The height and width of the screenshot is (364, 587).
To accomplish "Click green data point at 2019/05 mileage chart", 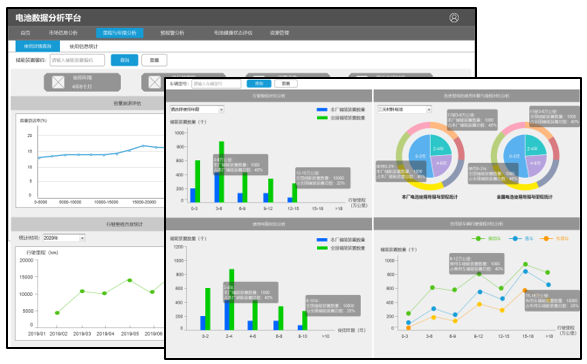I will 130,280.
